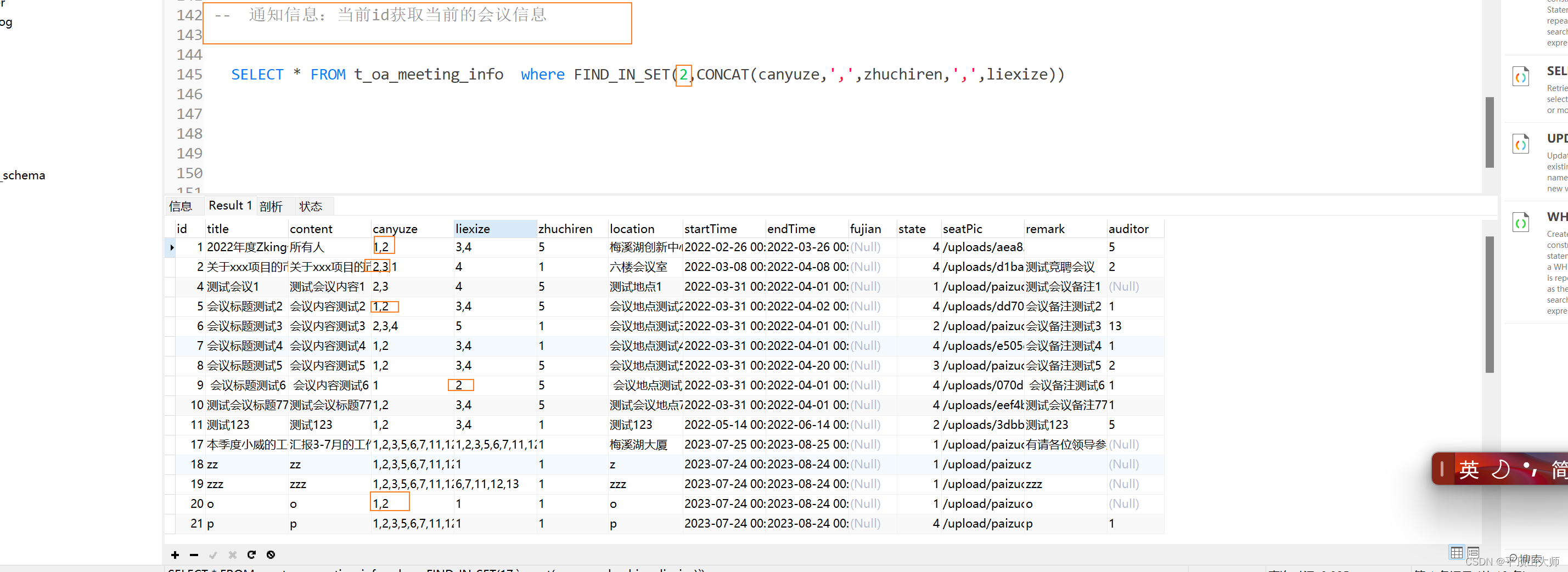This screenshot has height=572, width=1568.
Task: Refresh the result grid
Action: click(x=251, y=554)
